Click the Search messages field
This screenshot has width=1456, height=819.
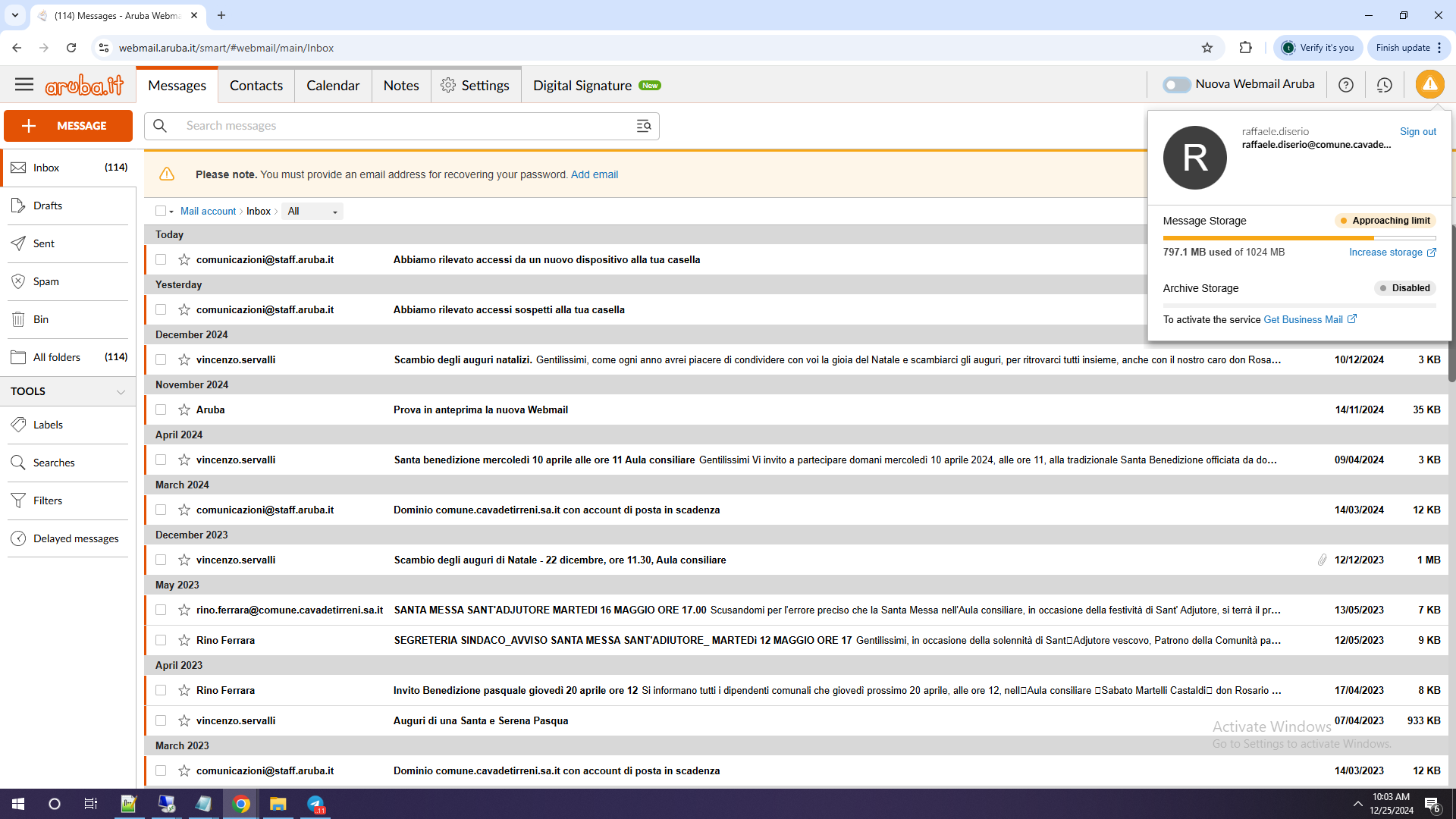(402, 126)
